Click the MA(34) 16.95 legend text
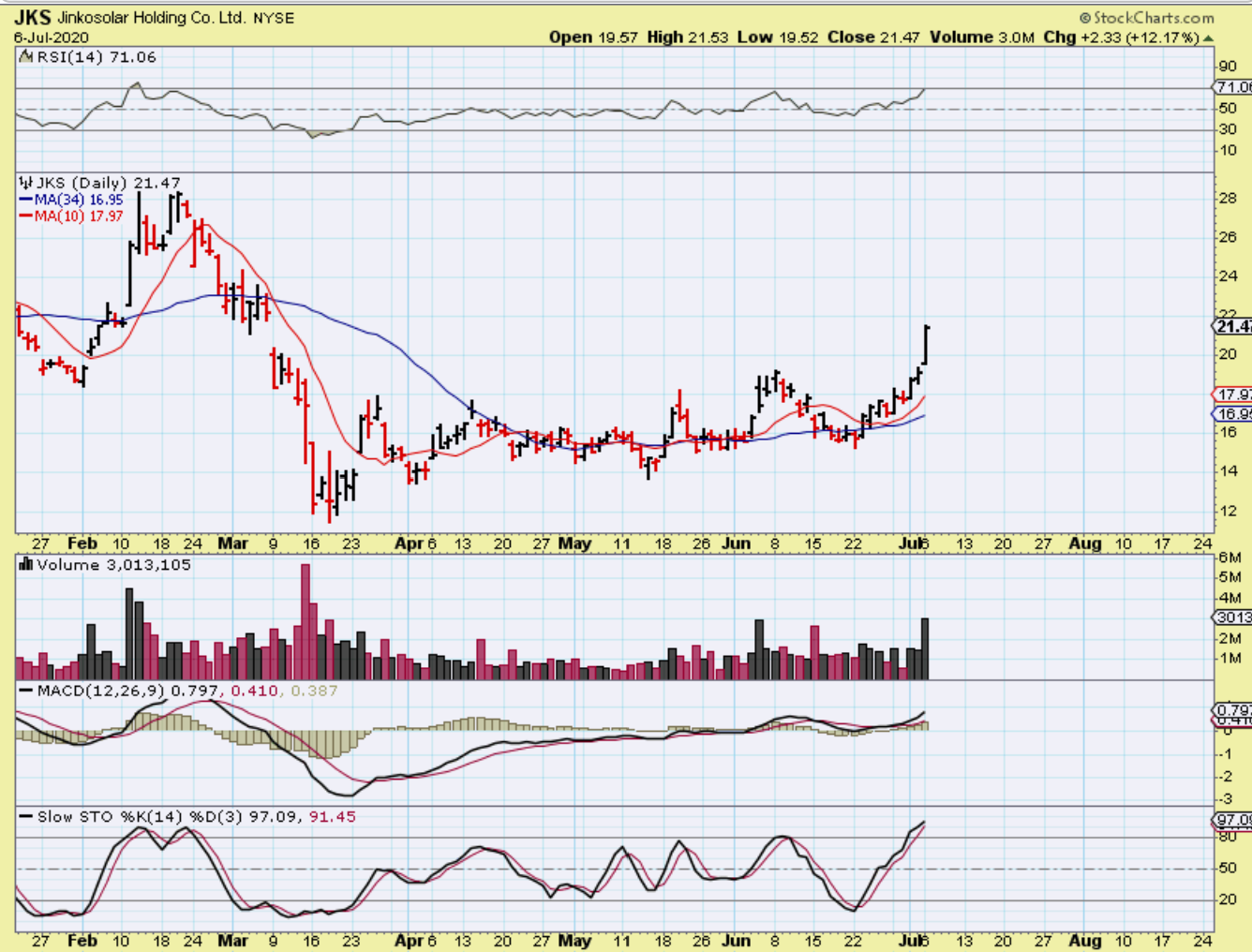1252x952 pixels. (x=79, y=200)
